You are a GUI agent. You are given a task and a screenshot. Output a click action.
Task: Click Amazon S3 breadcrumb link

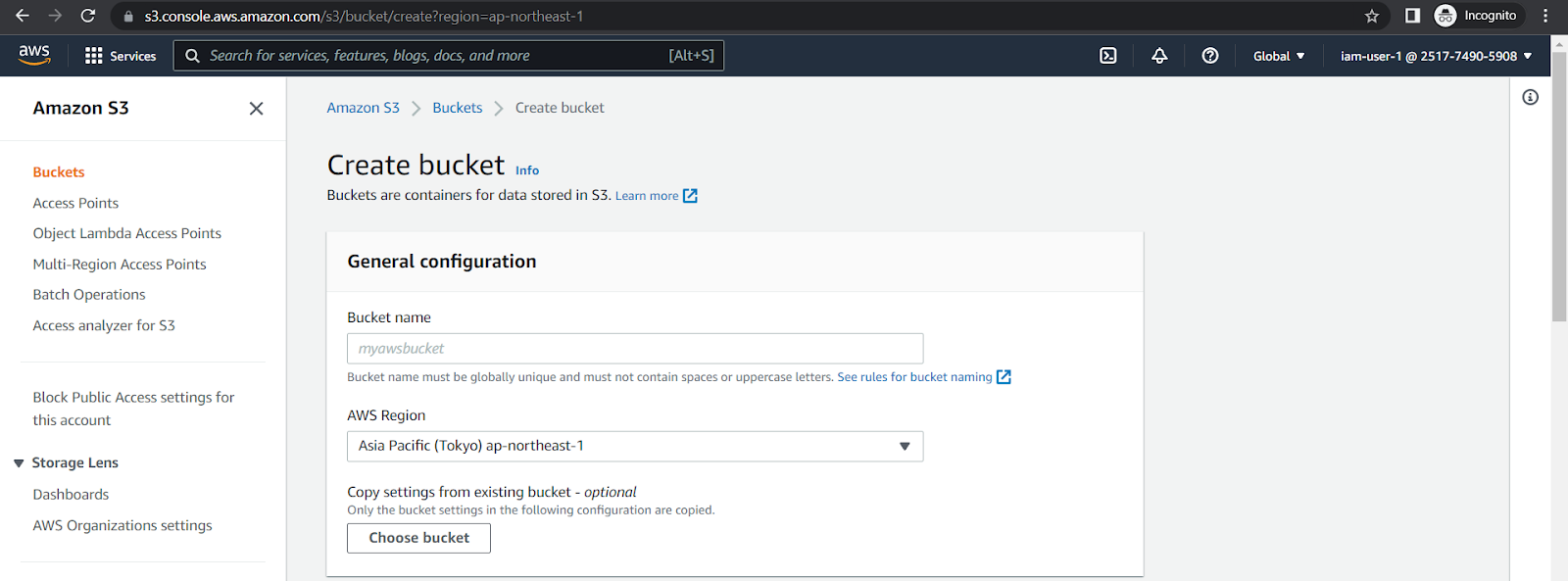(x=363, y=108)
